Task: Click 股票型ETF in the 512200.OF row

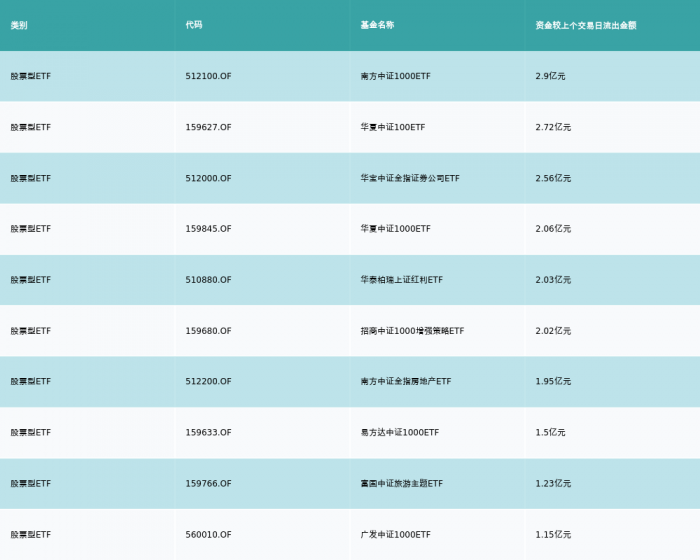Action: tap(31, 381)
